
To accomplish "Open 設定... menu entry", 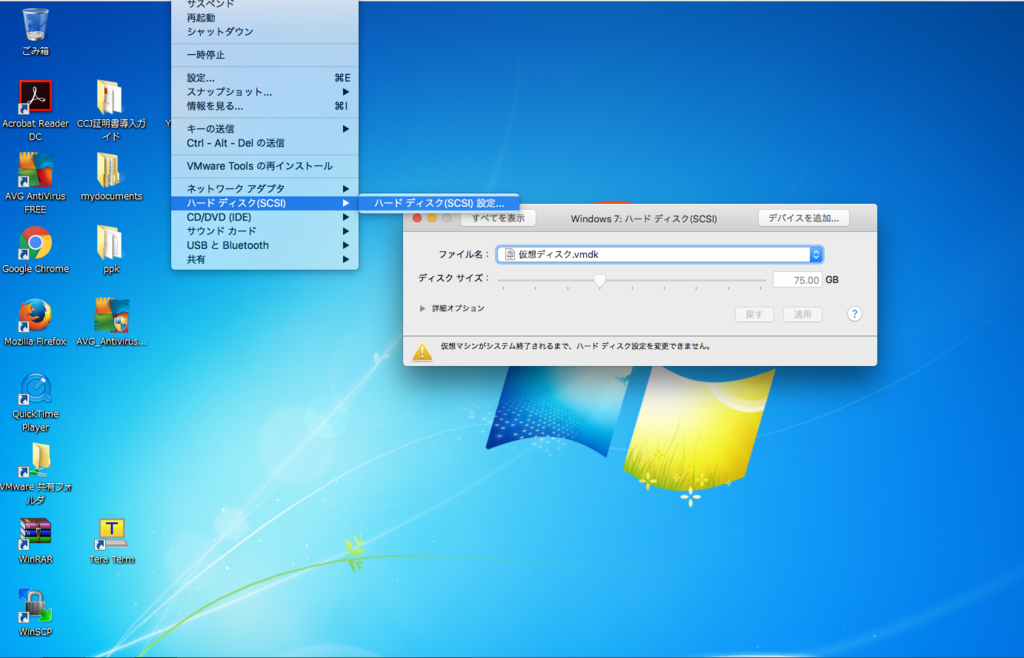I will [x=264, y=78].
